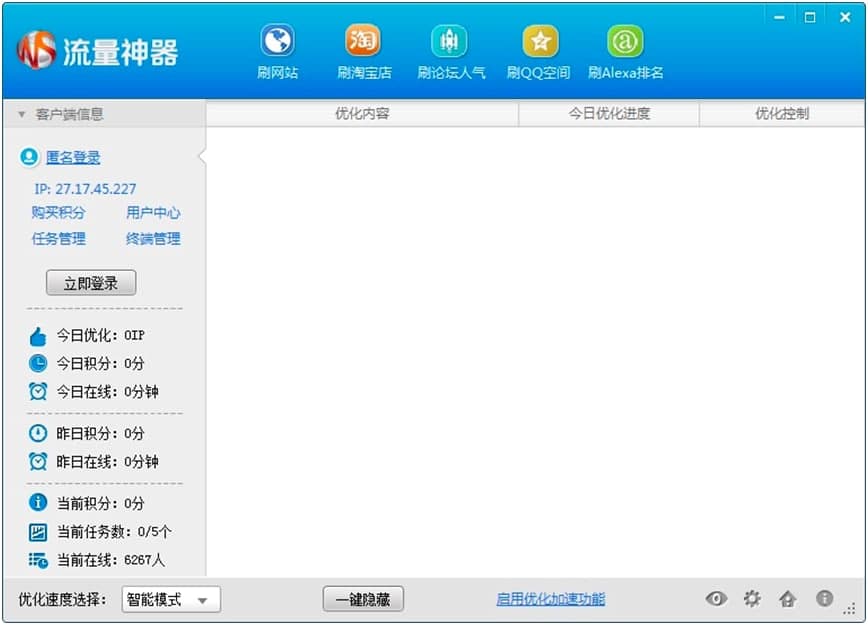Click the 昨日积分: 0分 text
The image size is (868, 625).
100,433
